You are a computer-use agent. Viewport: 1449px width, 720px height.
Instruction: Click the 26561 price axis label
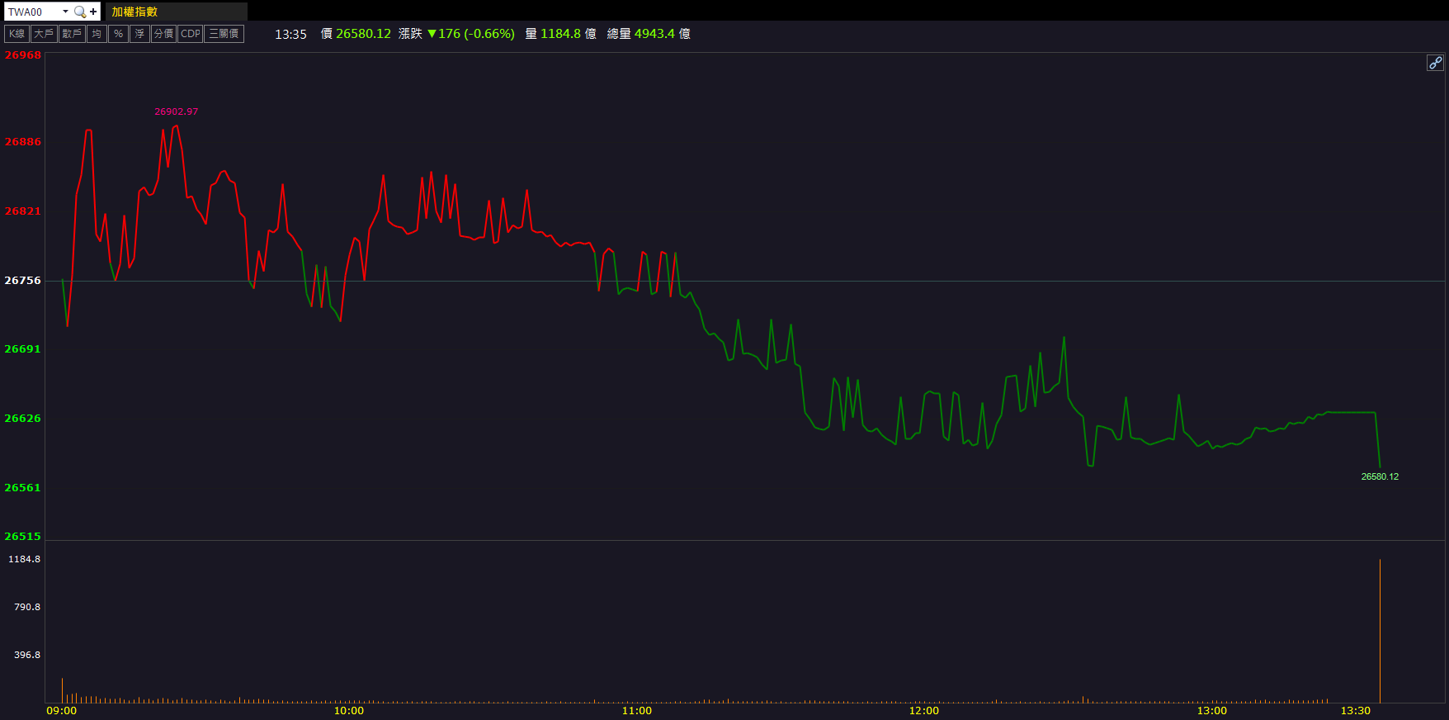pyautogui.click(x=23, y=488)
